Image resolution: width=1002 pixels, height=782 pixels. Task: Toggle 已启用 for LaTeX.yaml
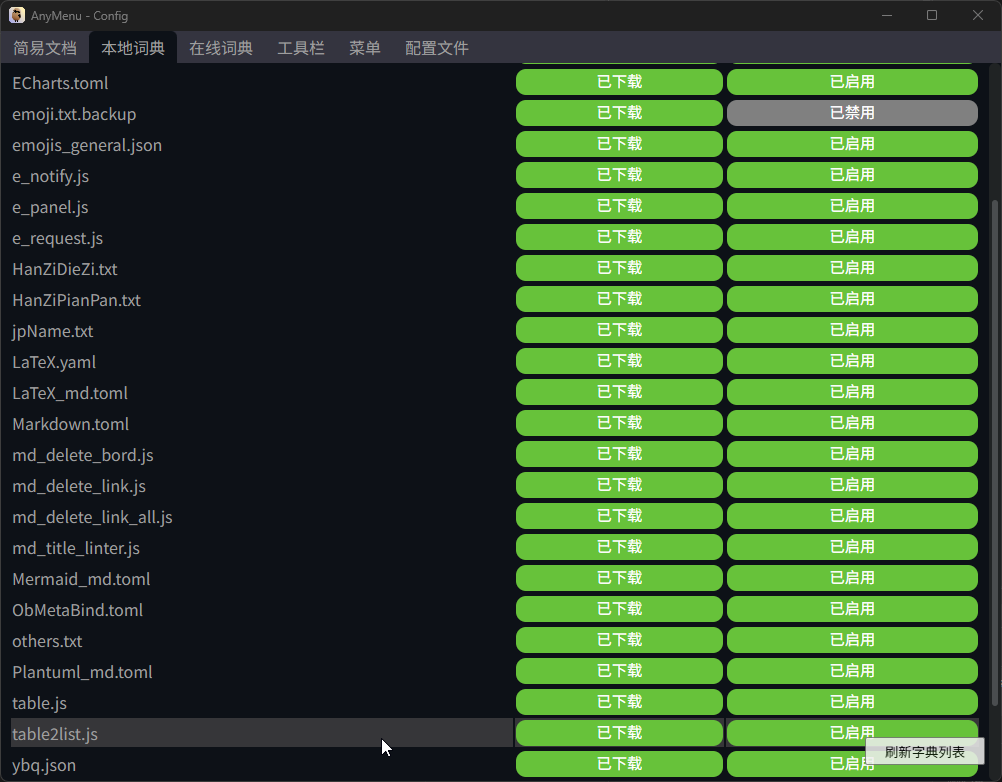tap(852, 361)
